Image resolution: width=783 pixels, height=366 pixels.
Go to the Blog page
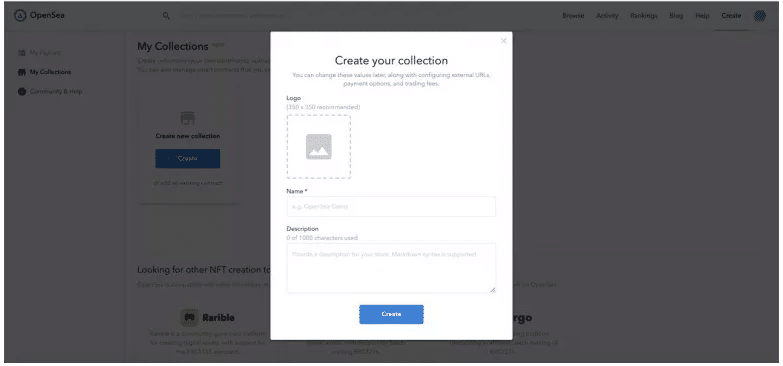[x=676, y=15]
